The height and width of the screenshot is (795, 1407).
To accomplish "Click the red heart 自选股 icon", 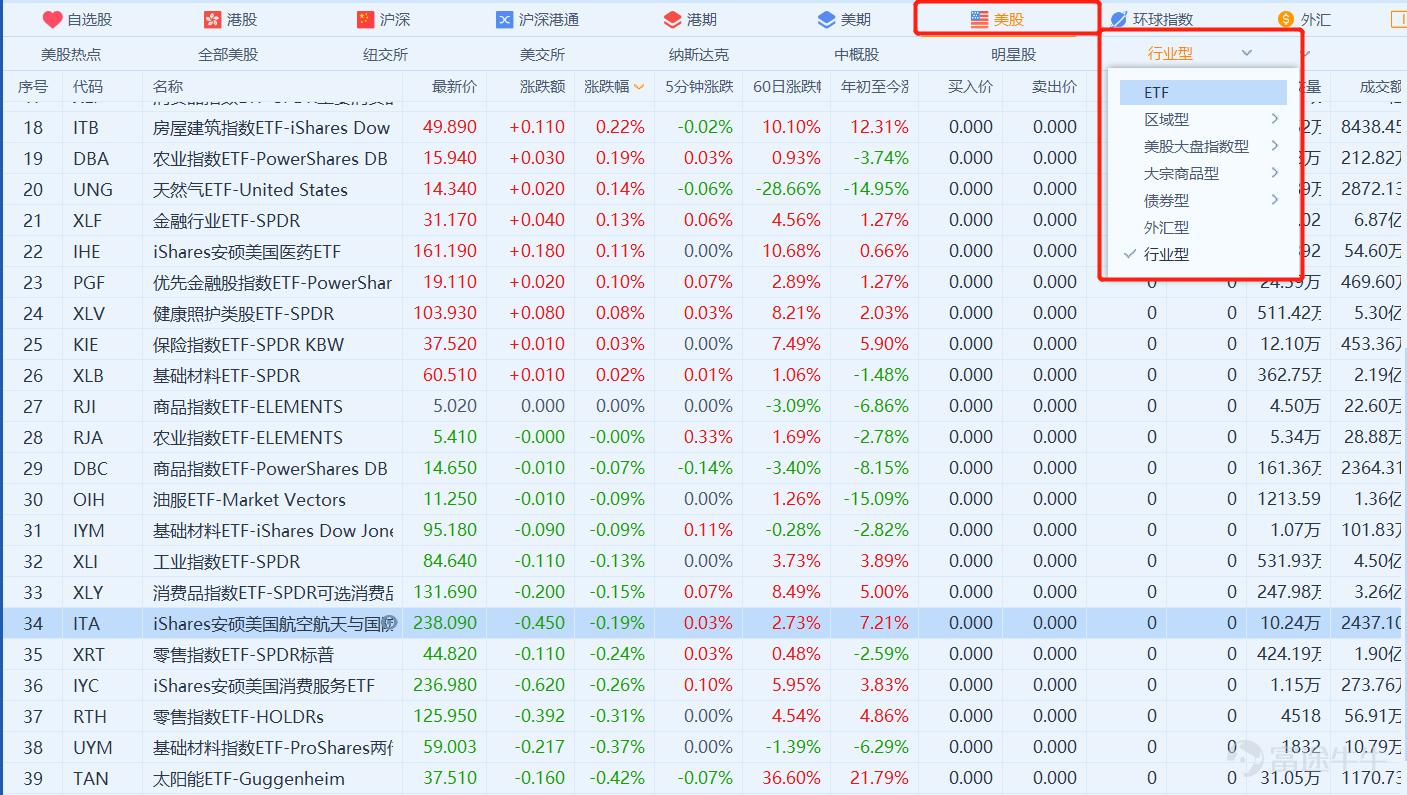I will point(53,19).
